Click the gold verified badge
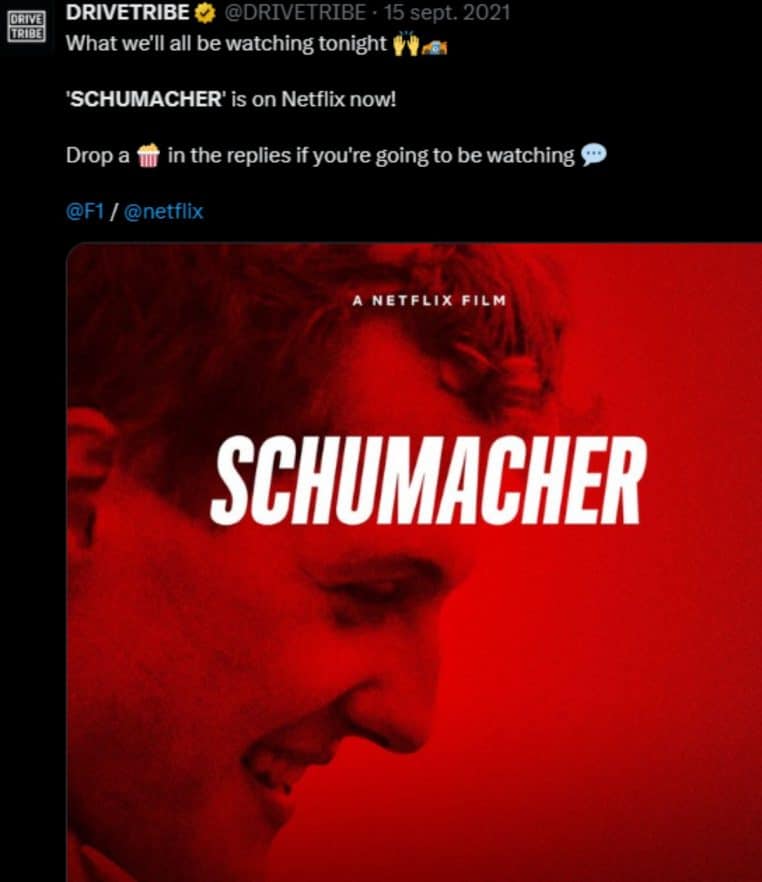Screen dimensions: 762x882 point(205,13)
